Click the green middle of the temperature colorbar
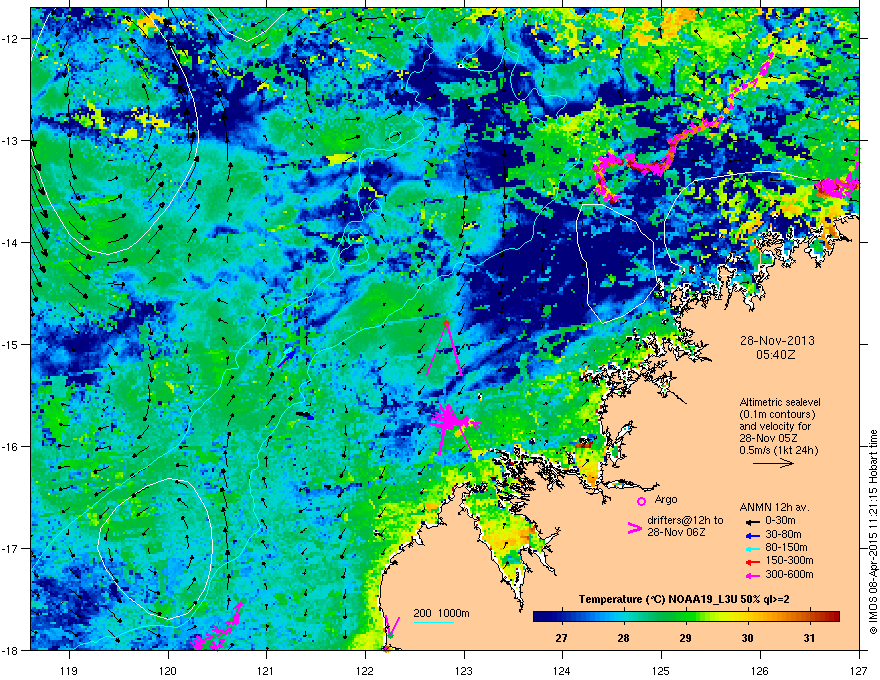Viewport: 880px width, 680px height. coord(686,617)
